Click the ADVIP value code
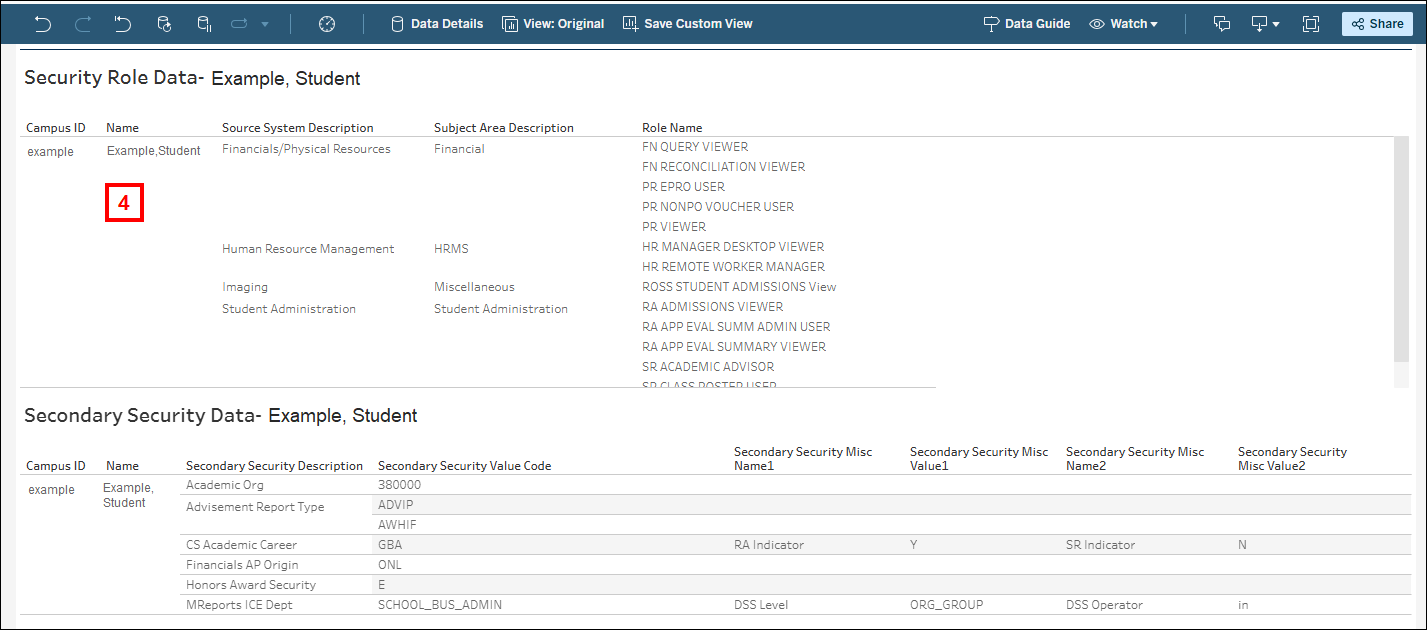 coord(396,505)
